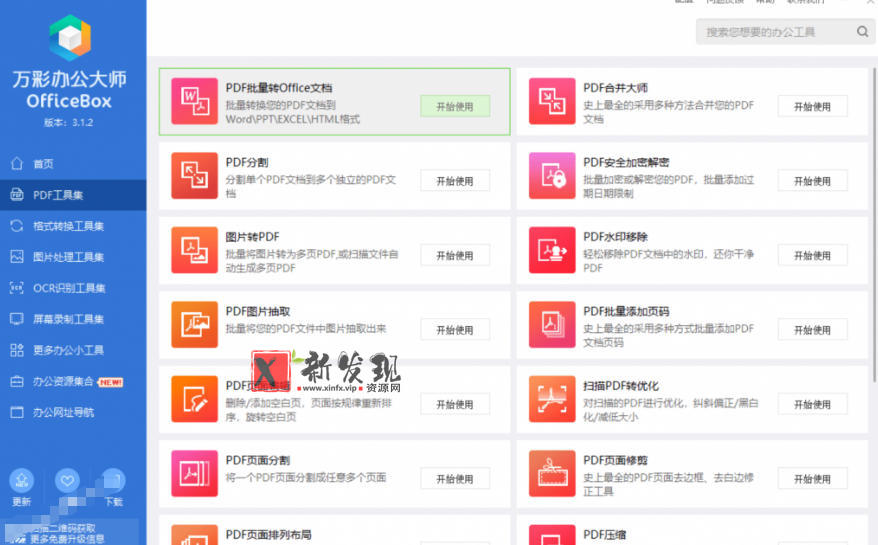Open 办公资源集合 in the sidebar

point(73,381)
